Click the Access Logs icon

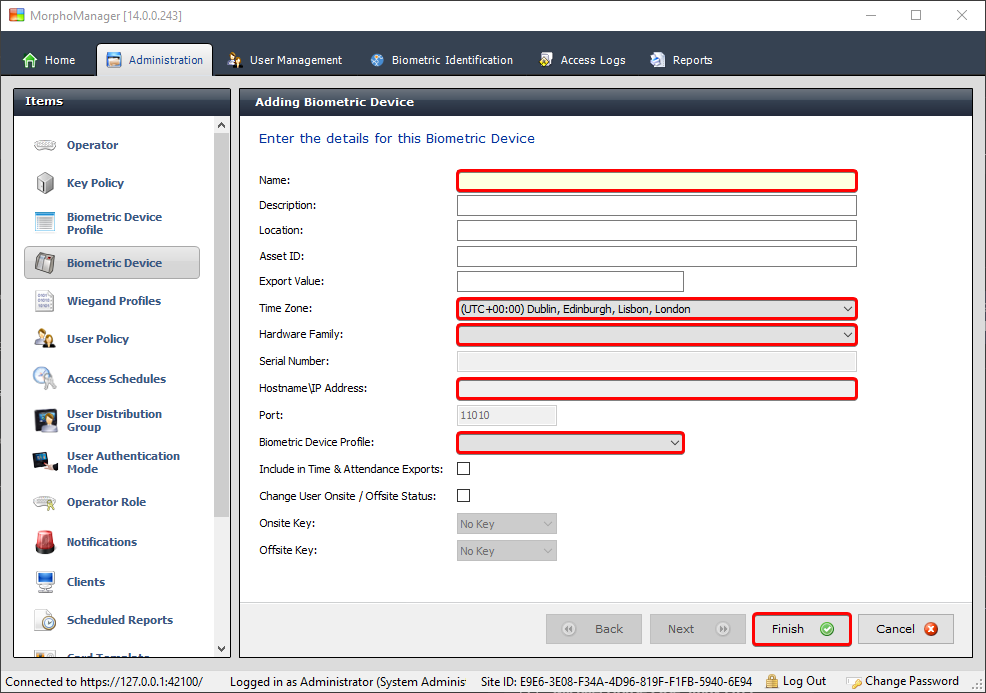(546, 60)
